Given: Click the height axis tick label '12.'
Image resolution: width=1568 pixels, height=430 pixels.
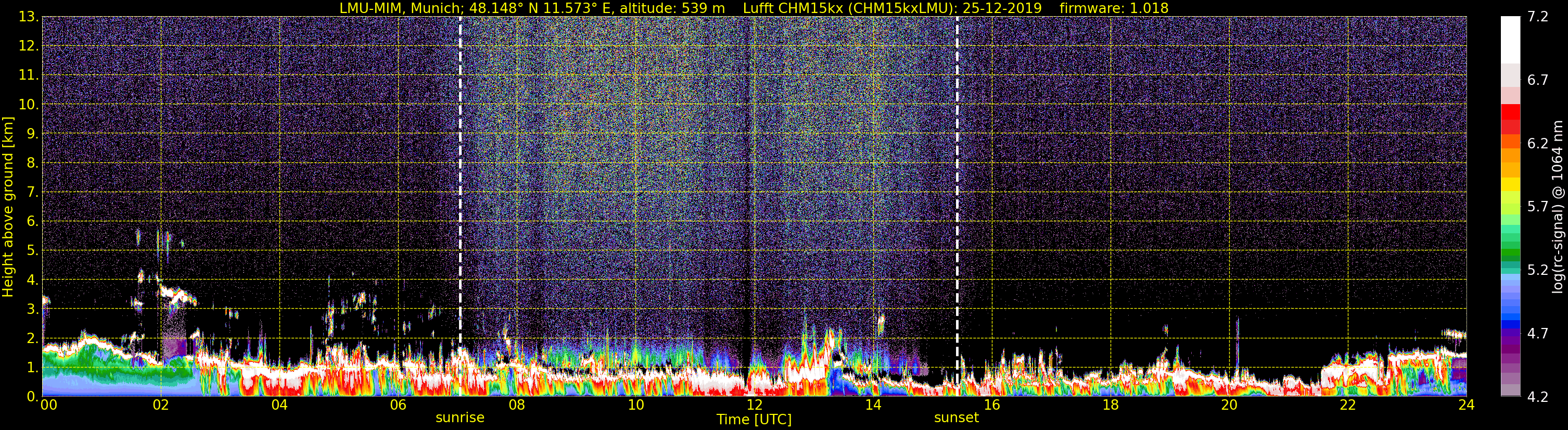Looking at the screenshot, I should 28,46.
